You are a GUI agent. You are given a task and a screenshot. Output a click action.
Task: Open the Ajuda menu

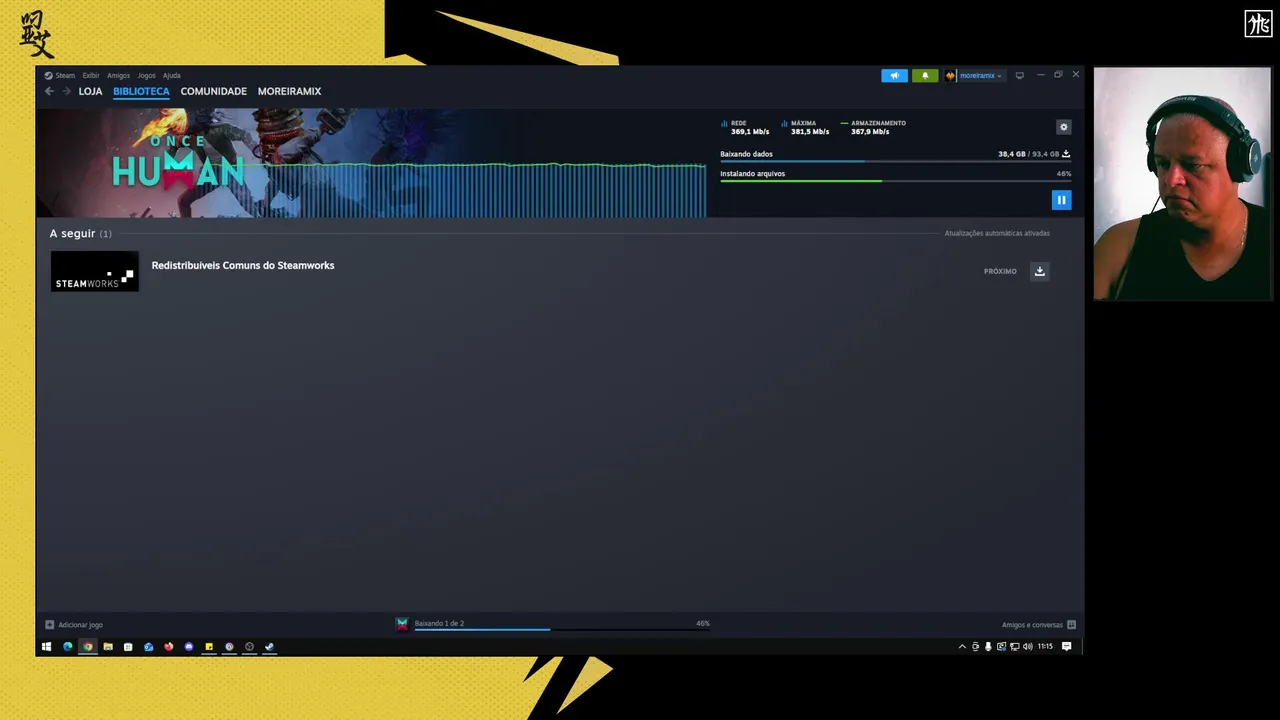172,75
